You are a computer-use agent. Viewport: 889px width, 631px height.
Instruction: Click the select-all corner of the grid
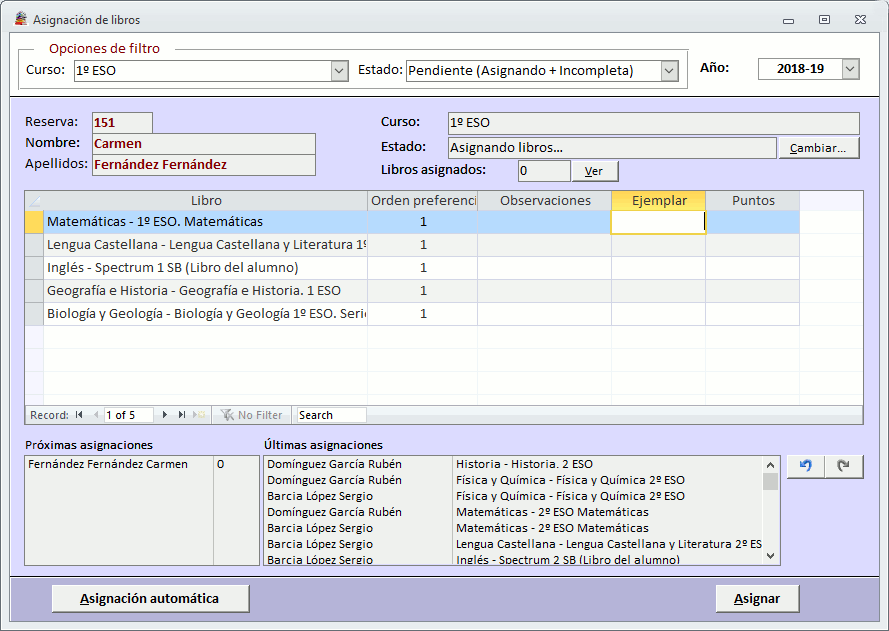point(34,201)
